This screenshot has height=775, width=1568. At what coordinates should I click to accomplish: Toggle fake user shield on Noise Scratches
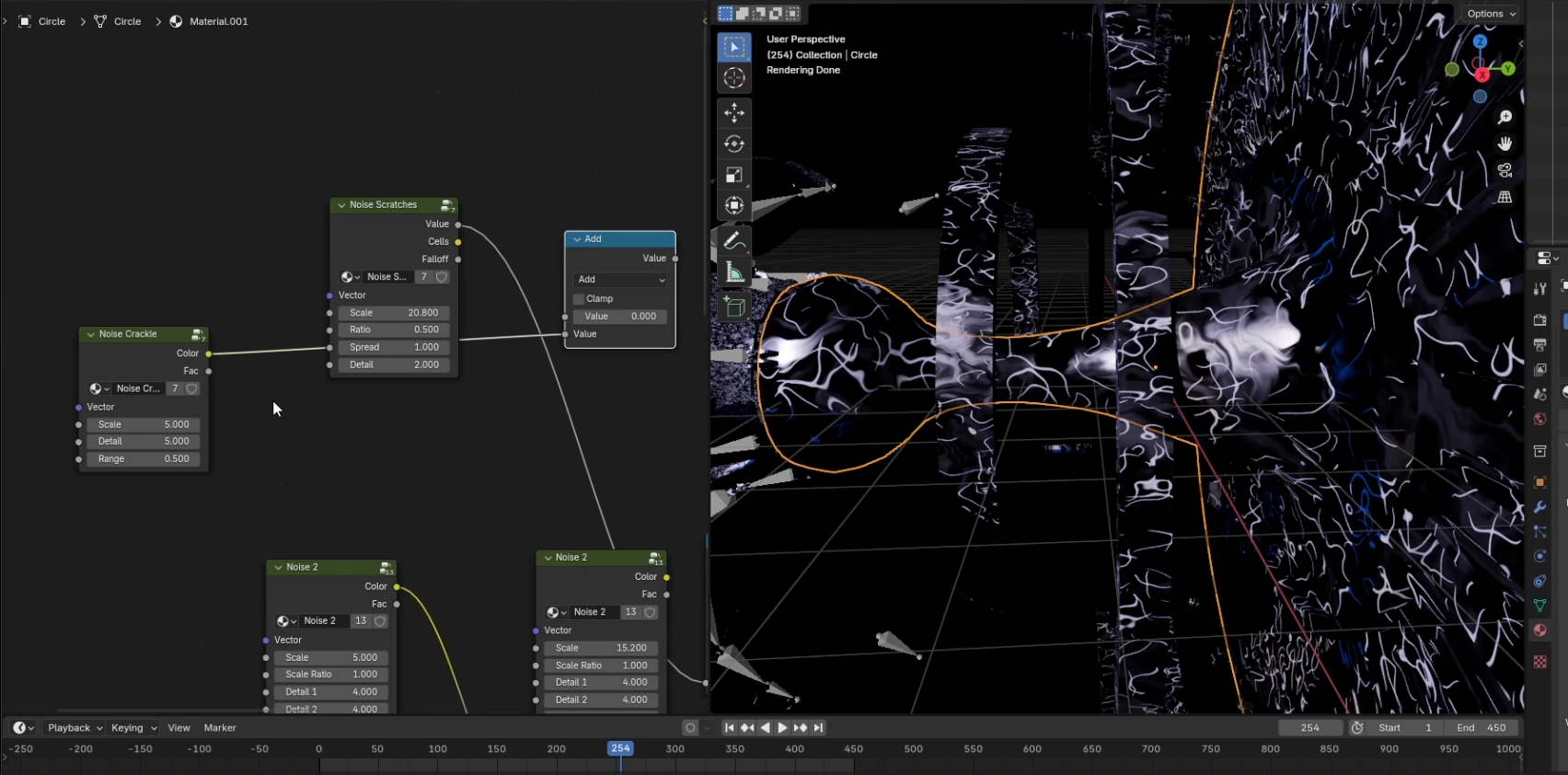[442, 277]
